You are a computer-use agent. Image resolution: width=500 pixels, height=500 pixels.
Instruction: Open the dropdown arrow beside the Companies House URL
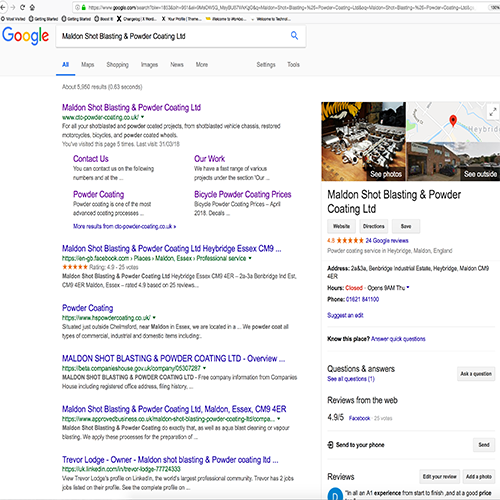(x=204, y=368)
